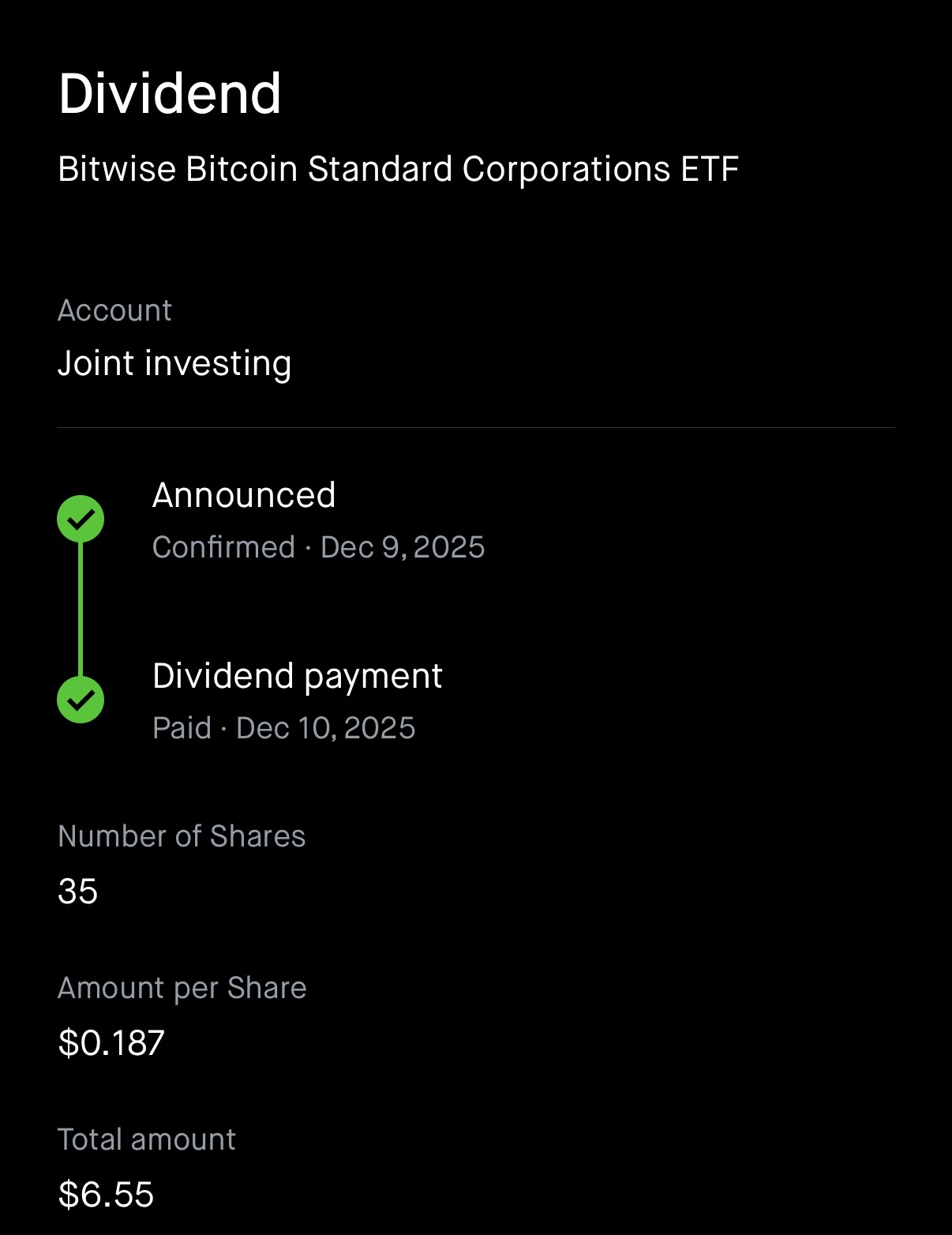Click the Announced step title
Screen dimensions: 952x1235
(244, 495)
